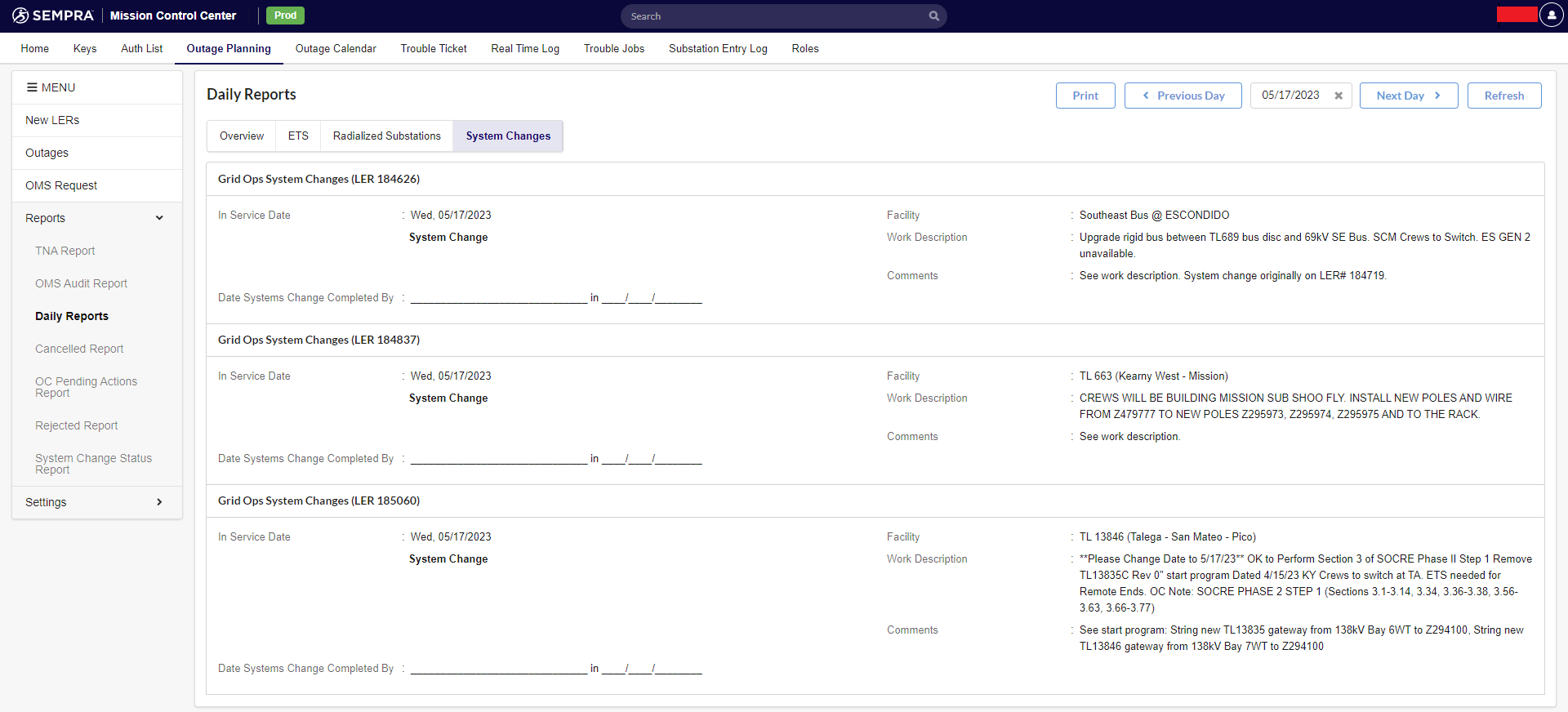Open the user profile avatar icon
The image size is (1568, 712).
pos(1551,16)
